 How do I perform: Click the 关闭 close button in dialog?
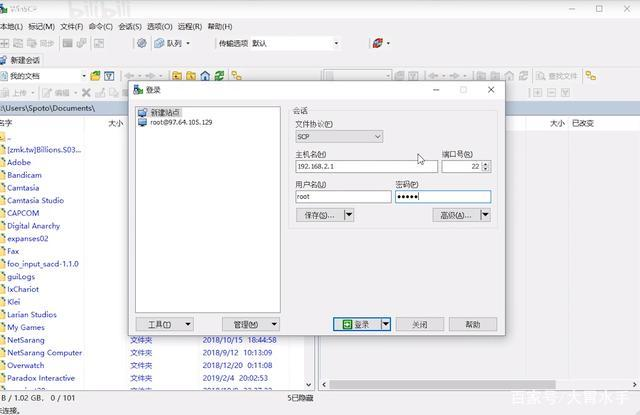click(x=420, y=324)
